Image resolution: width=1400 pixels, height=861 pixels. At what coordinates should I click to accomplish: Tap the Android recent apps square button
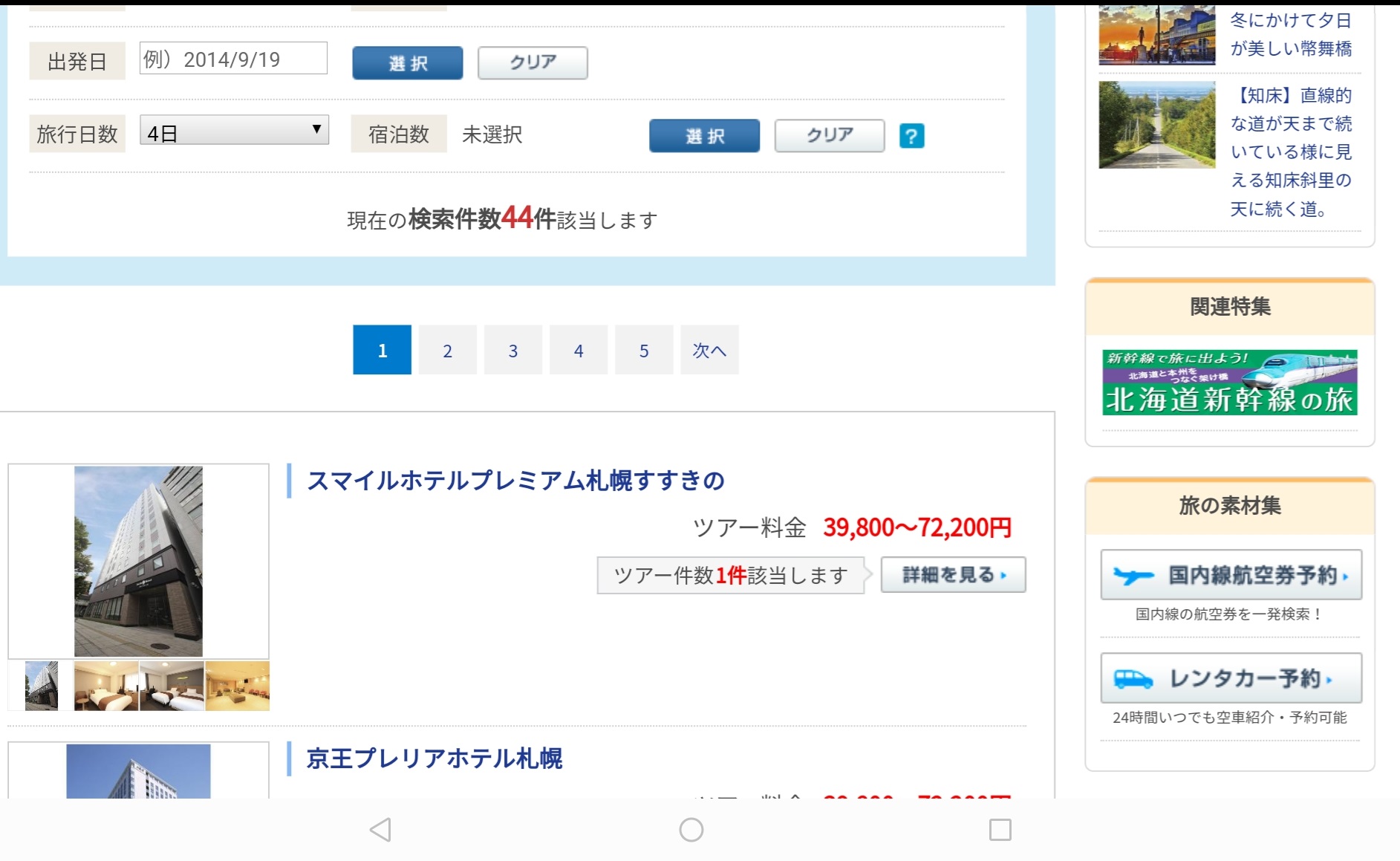coord(1000,829)
